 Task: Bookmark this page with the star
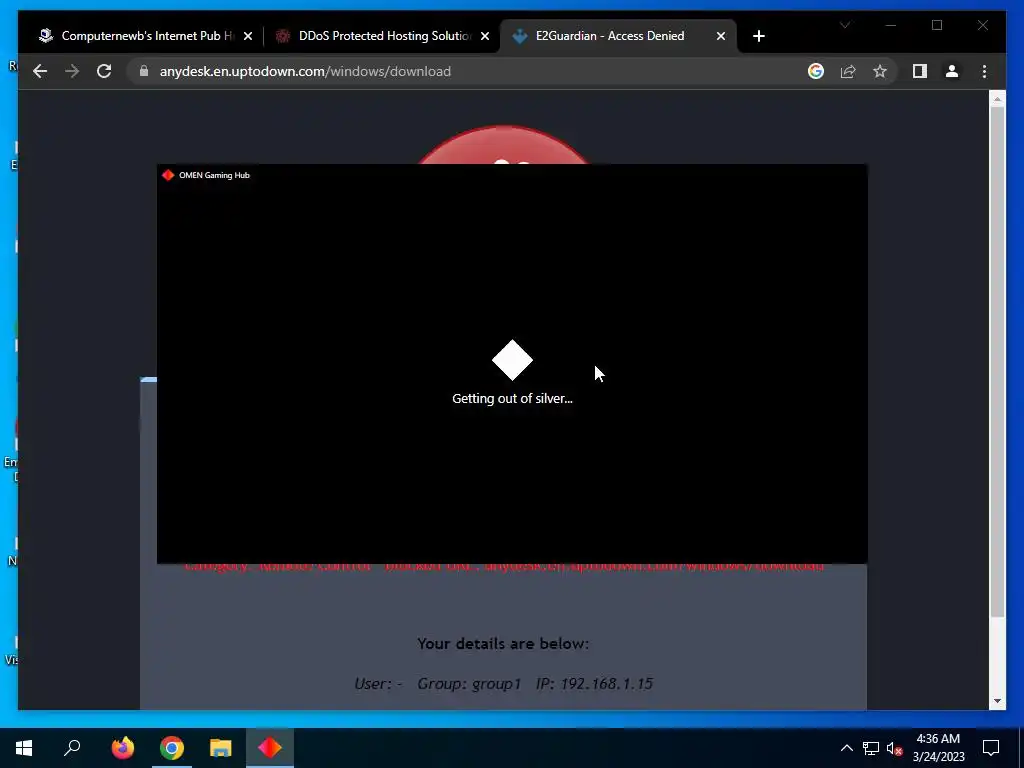(x=880, y=71)
